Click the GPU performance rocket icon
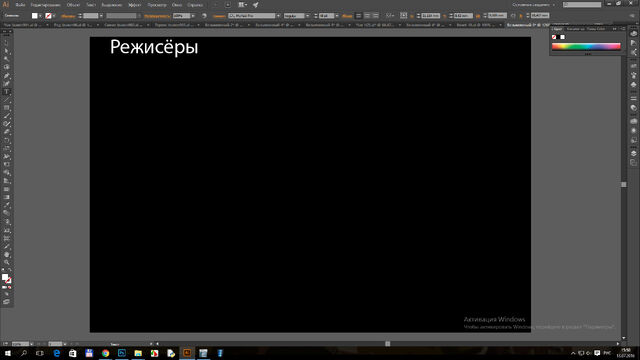The width and height of the screenshot is (640, 360). coord(256,5)
